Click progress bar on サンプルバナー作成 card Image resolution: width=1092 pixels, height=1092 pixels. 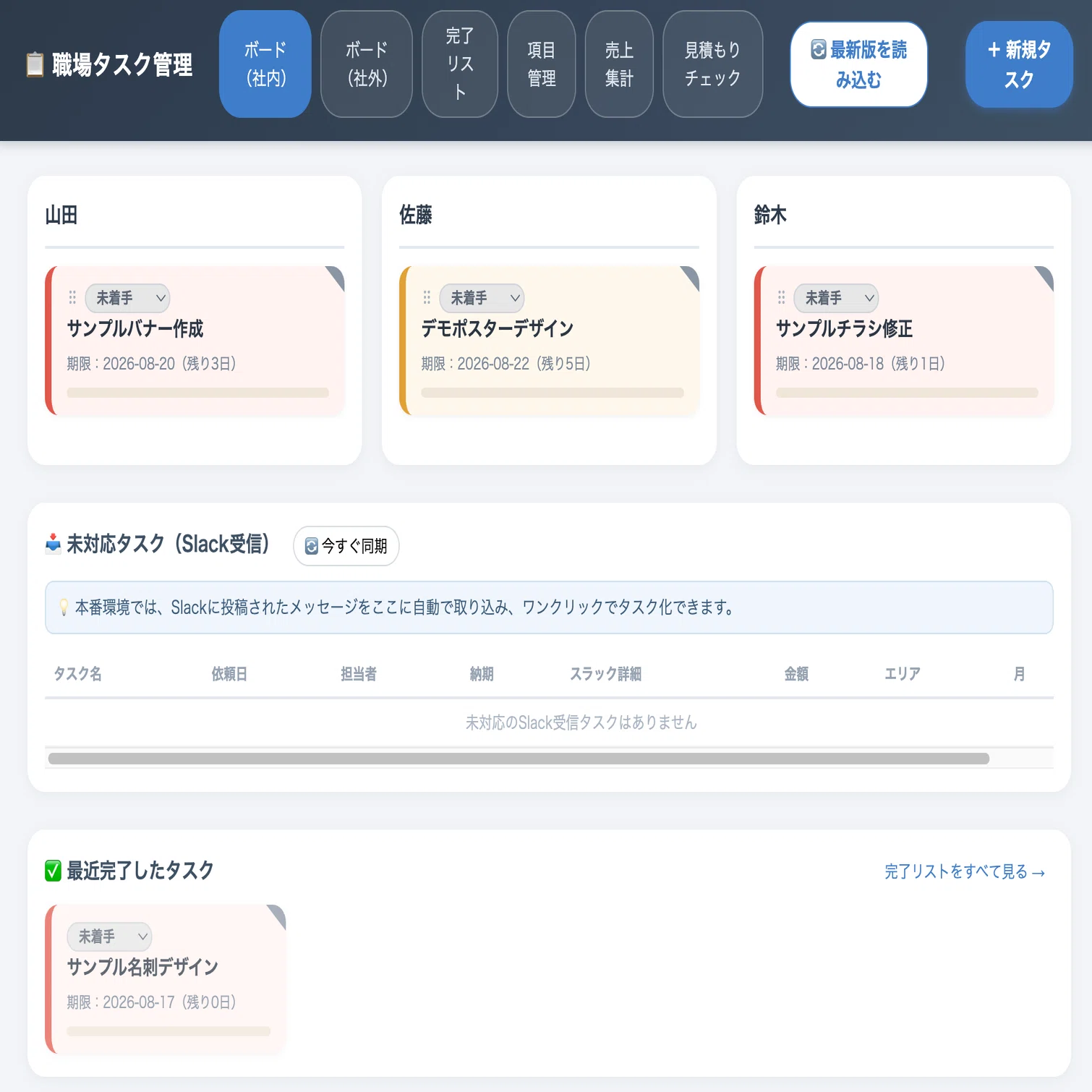click(x=197, y=393)
